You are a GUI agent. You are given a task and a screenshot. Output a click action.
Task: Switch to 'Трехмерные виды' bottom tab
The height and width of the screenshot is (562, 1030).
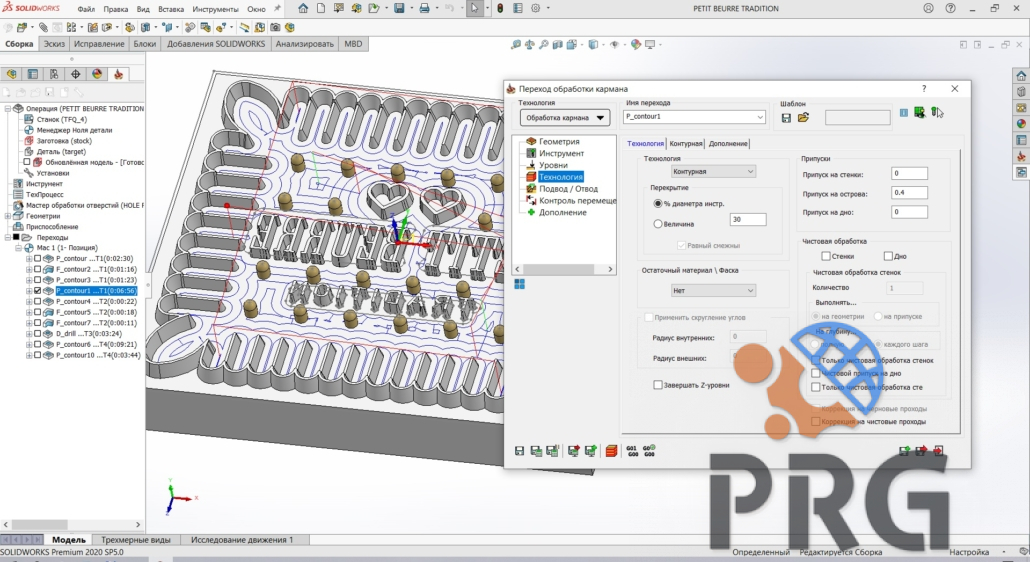[x=135, y=540]
